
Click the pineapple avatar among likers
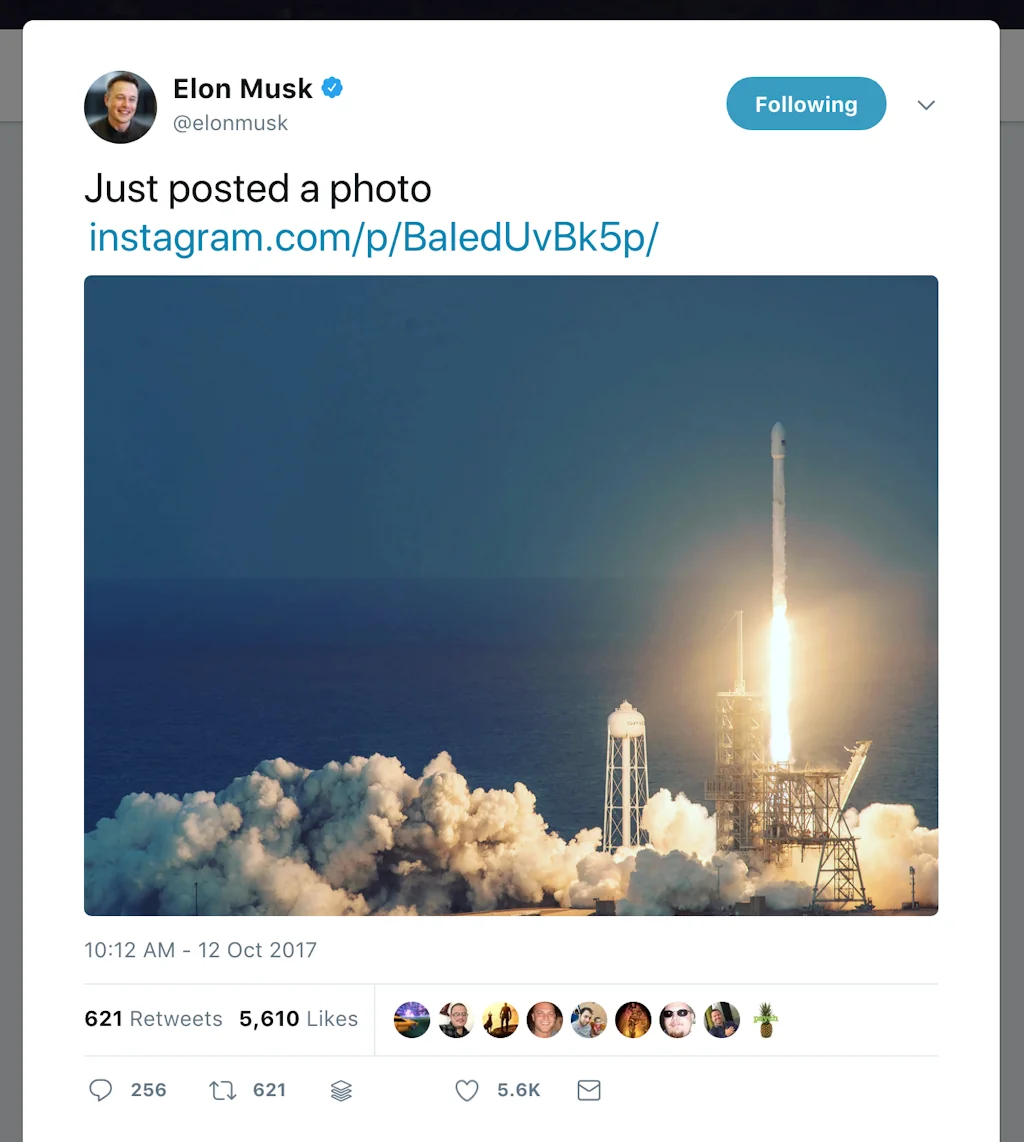tap(765, 1020)
